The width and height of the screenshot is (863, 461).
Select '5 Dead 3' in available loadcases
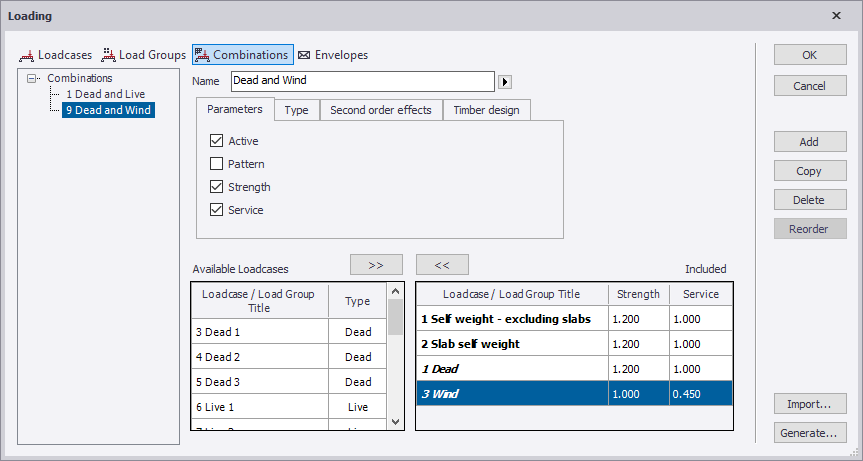click(x=289, y=382)
